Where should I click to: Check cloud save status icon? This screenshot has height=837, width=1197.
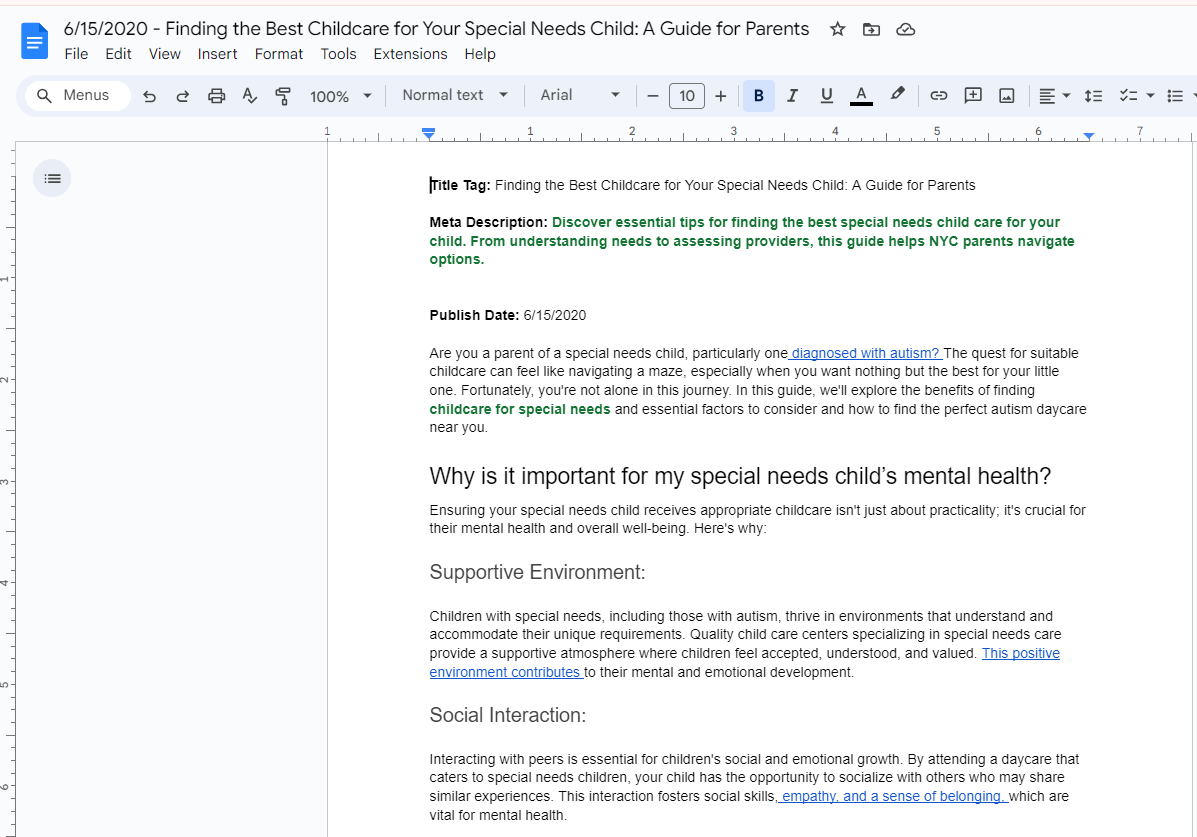point(905,29)
